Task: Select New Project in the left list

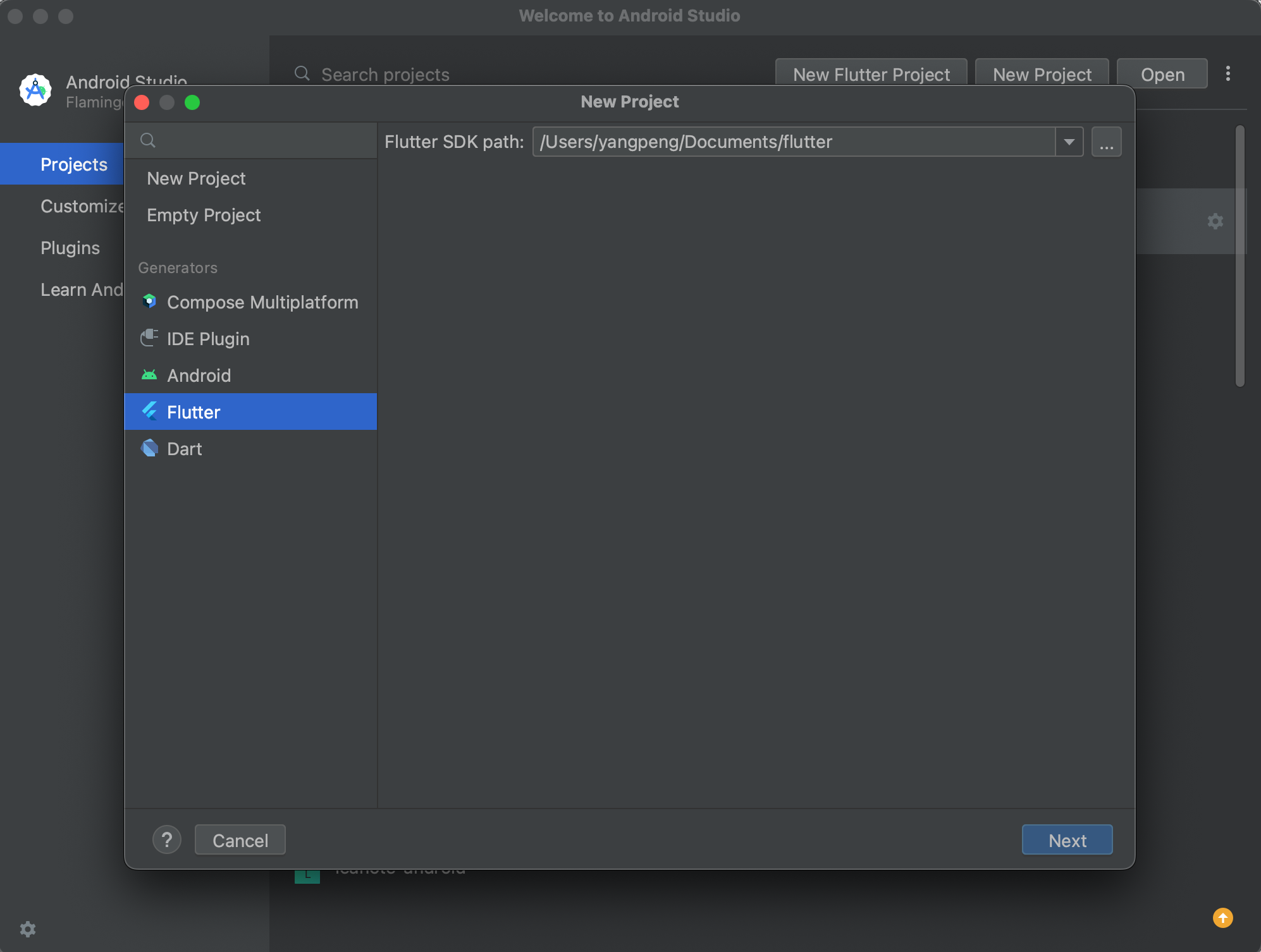Action: click(x=196, y=178)
